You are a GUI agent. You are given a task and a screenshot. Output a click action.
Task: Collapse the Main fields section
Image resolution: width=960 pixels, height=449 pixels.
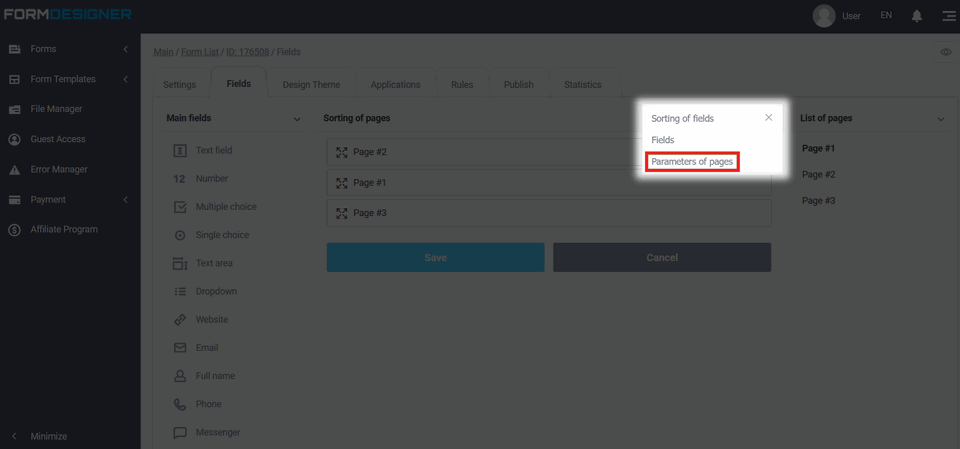click(297, 119)
